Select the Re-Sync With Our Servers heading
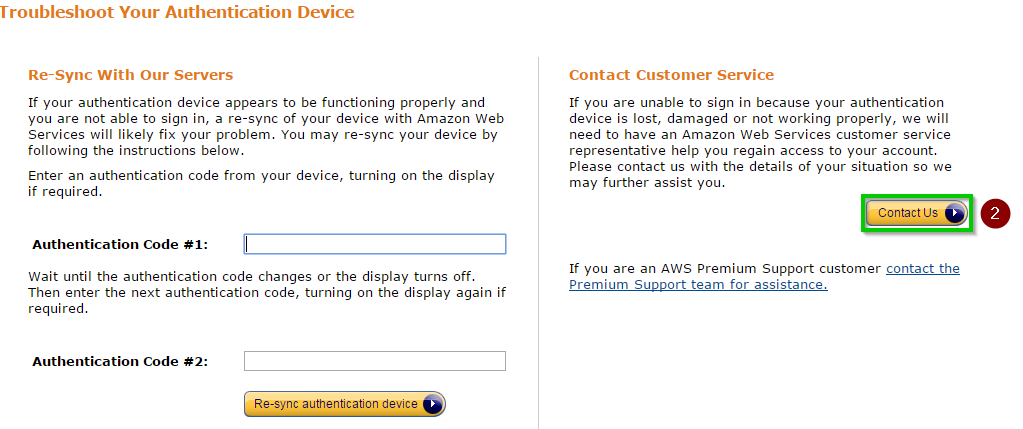The height and width of the screenshot is (429, 1023). pos(131,75)
